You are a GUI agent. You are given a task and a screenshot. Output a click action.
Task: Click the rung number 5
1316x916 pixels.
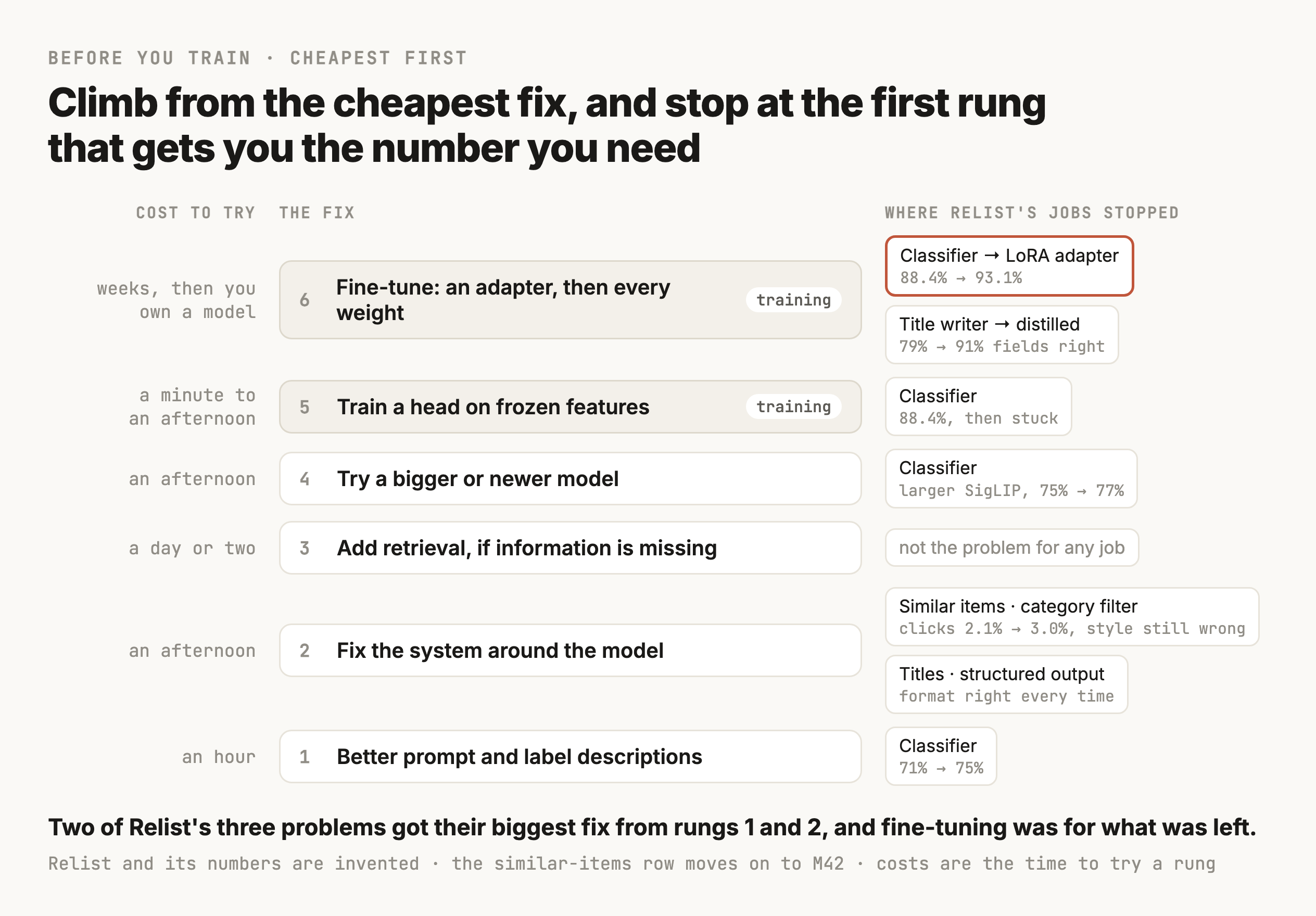305,406
